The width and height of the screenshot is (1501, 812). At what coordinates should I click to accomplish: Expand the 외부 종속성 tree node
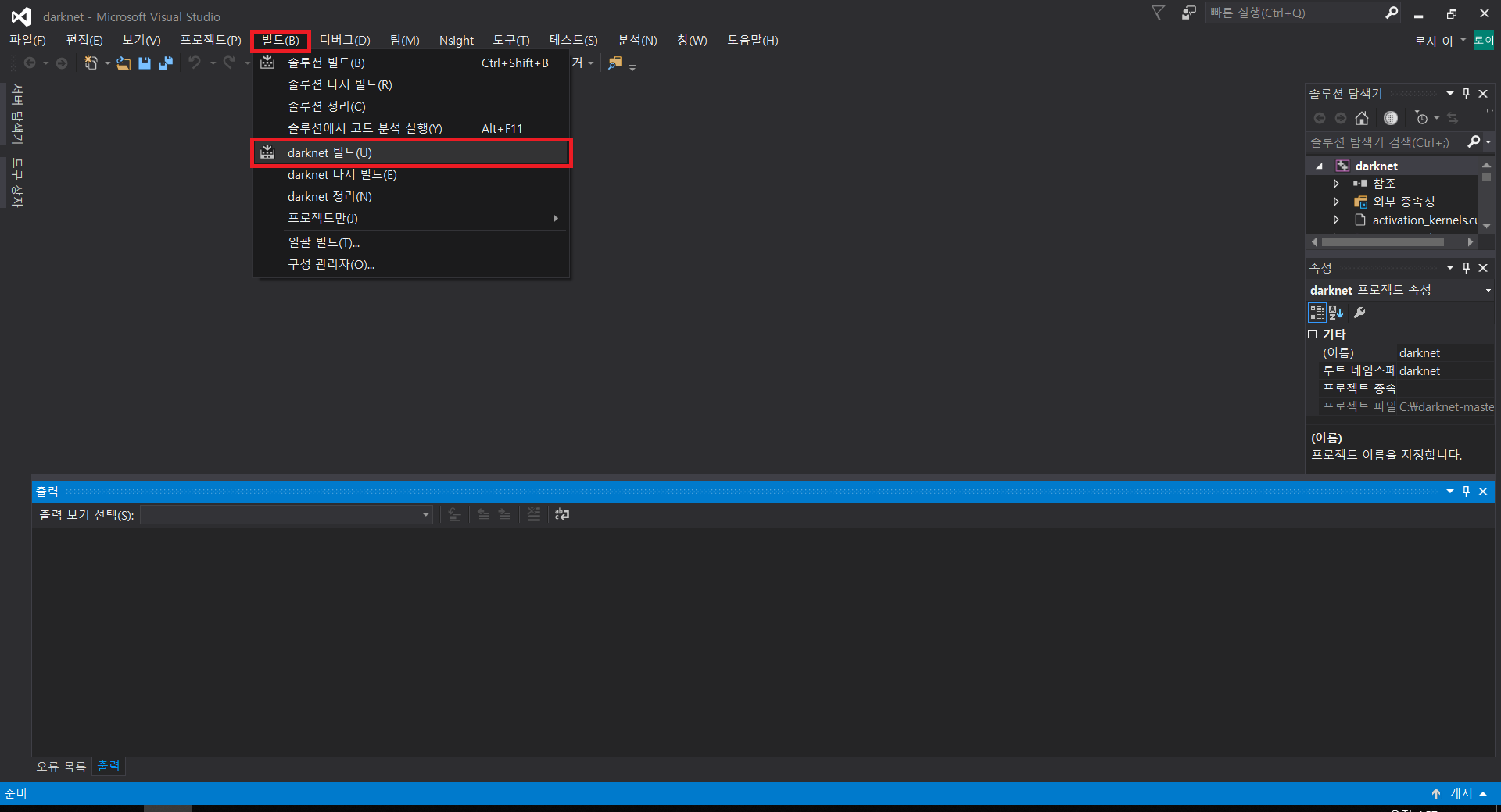coord(1336,202)
